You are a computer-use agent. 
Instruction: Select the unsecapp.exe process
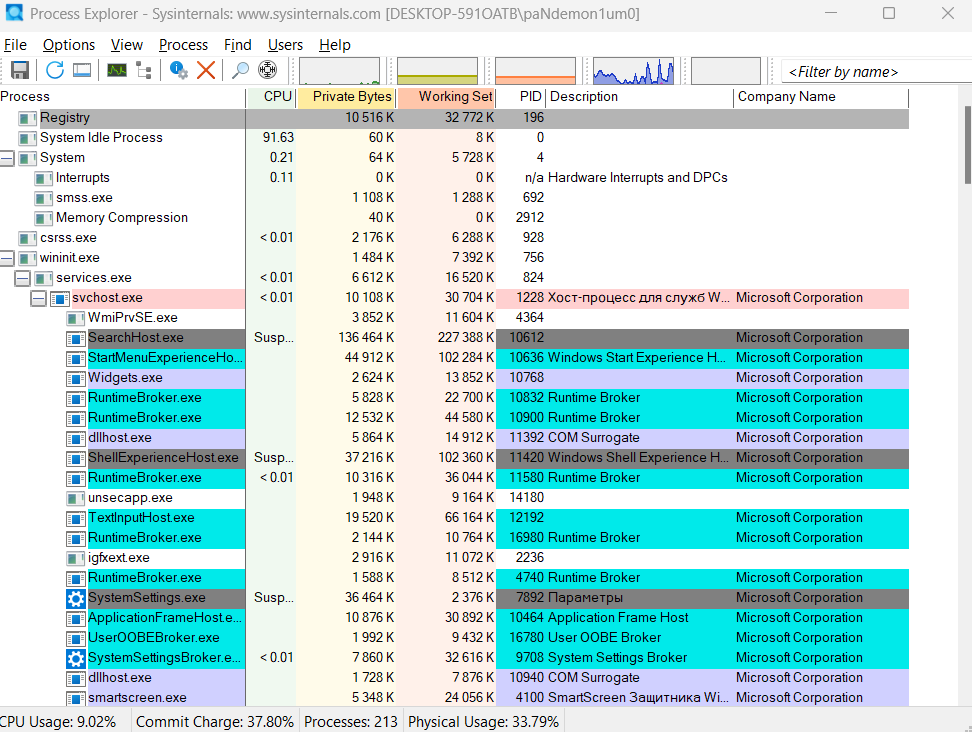(x=454, y=498)
